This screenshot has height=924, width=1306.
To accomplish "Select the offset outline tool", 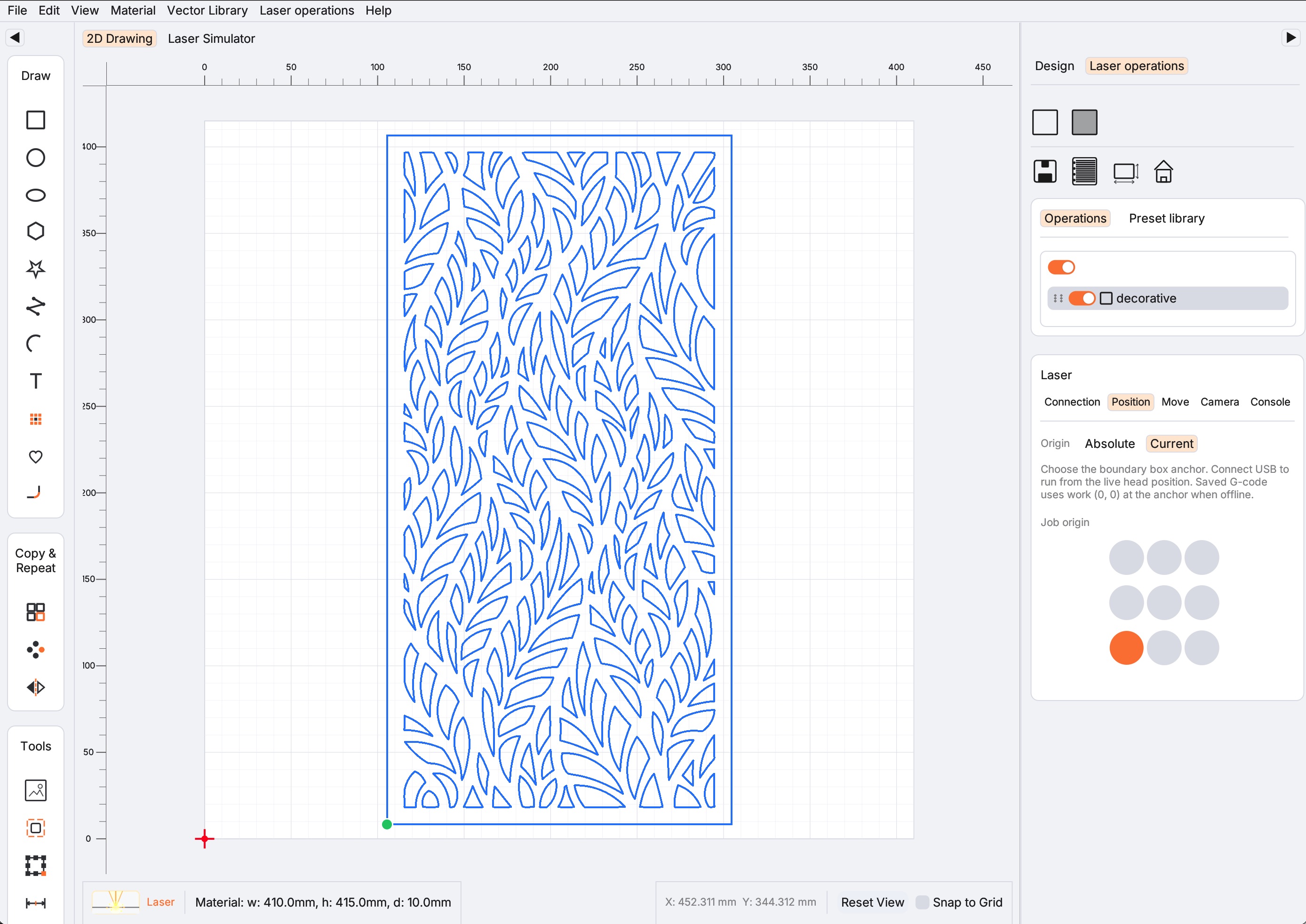I will (35, 828).
